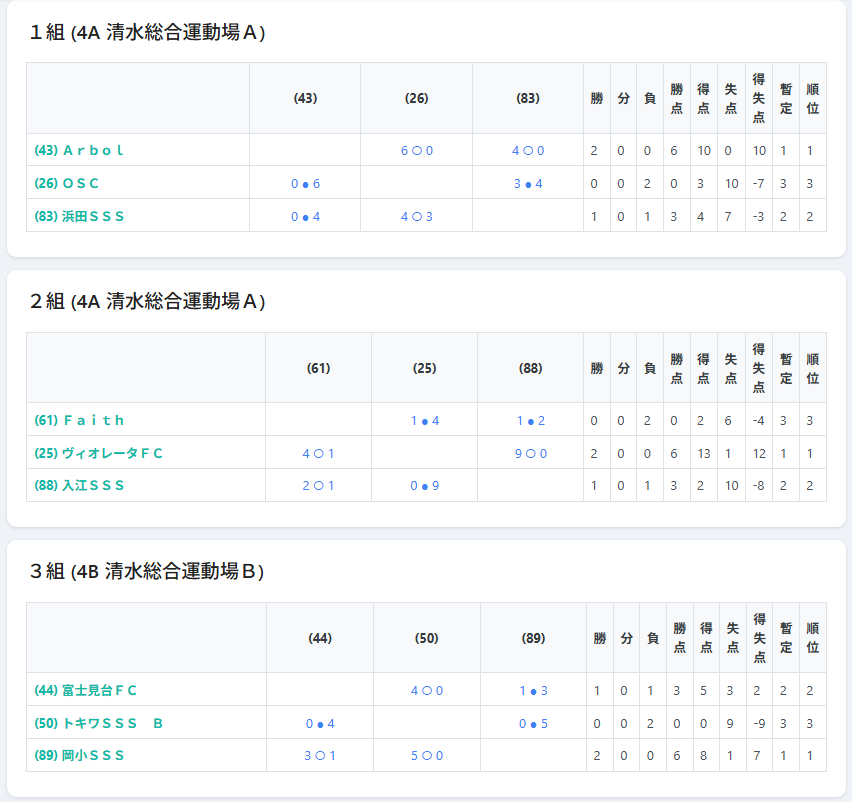Click the 6 ○ 0 score in Ａｒｂｏｌ row
The width and height of the screenshot is (852, 802).
(416, 150)
